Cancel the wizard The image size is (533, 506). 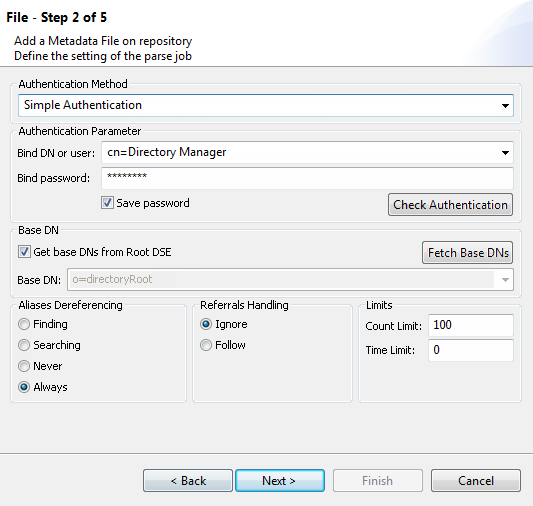pyautogui.click(x=476, y=481)
